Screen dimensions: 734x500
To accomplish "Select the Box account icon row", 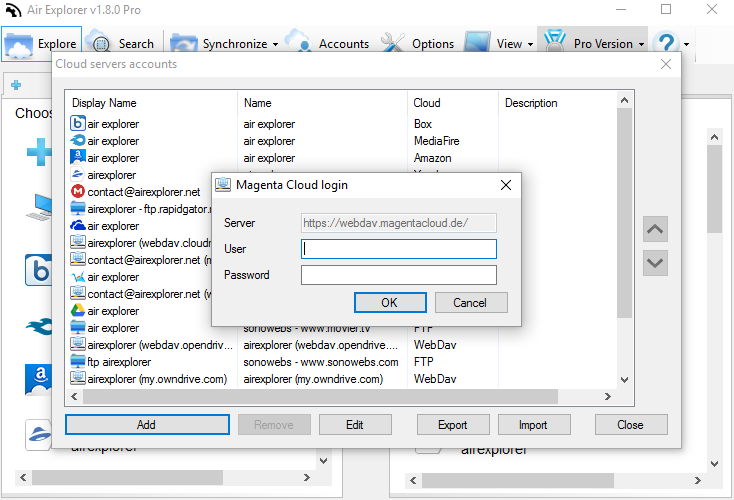I will 78,124.
